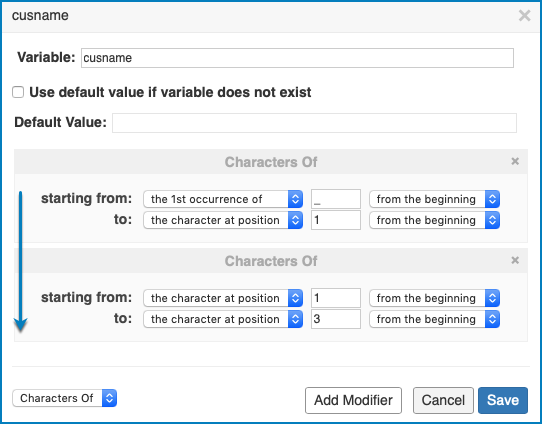The width and height of the screenshot is (542, 424).
Task: Enable use default value if variable missing
Action: 18,92
